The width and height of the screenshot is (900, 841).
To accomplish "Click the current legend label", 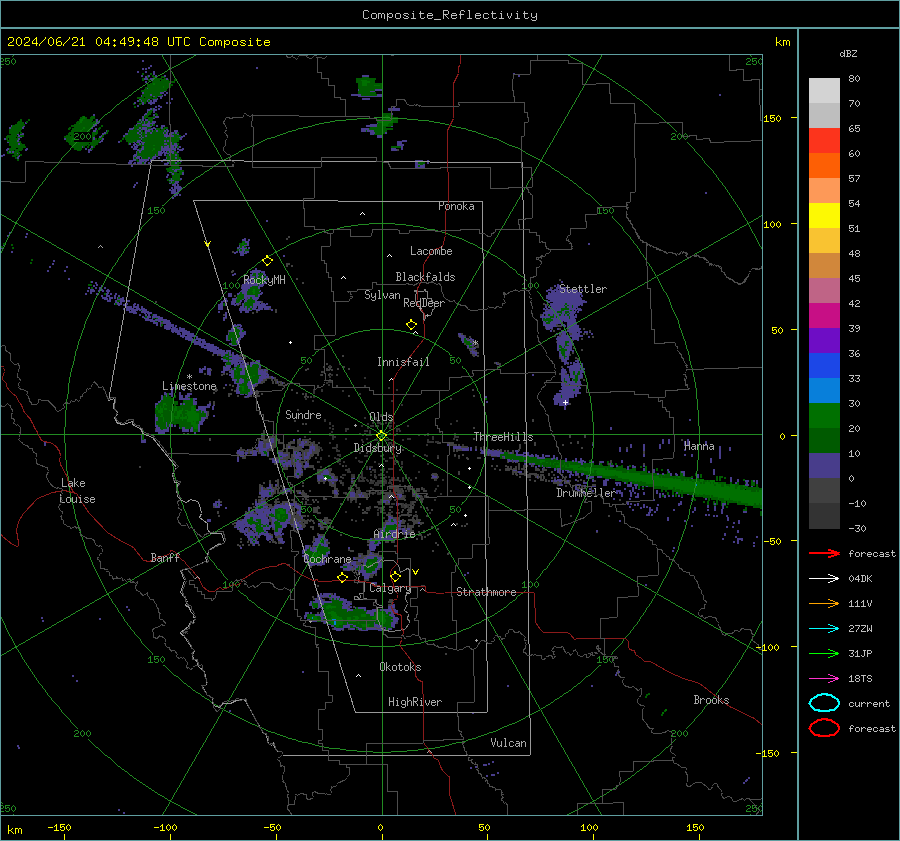I will pos(869,703).
